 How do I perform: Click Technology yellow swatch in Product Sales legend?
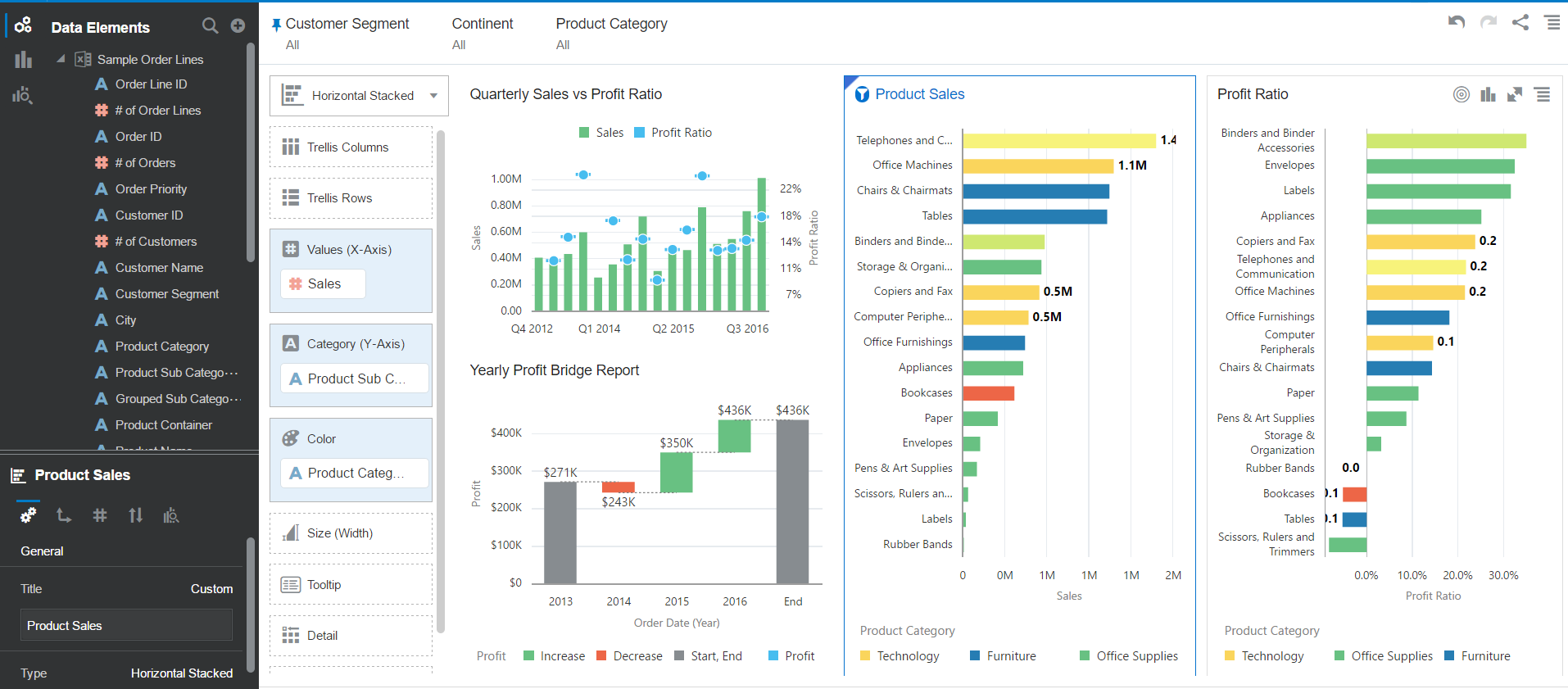click(x=865, y=656)
